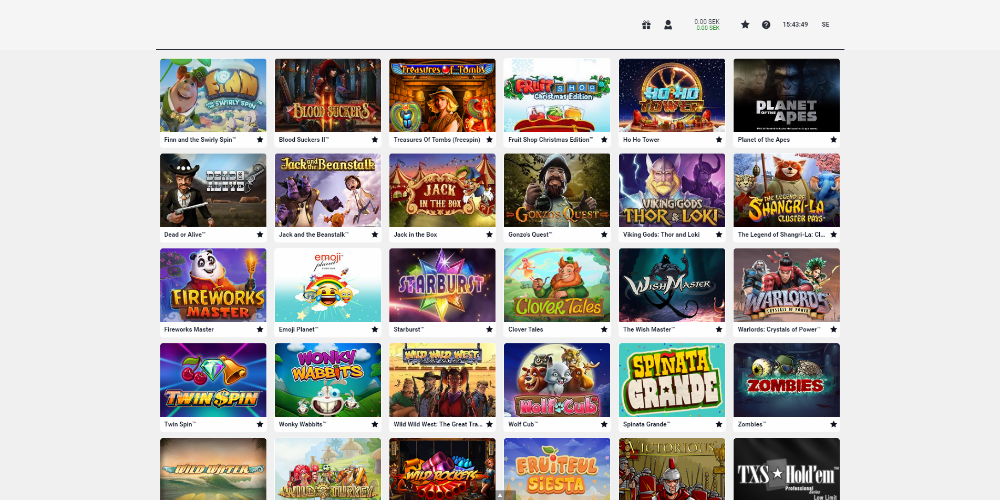Screen dimensions: 1000x500
Task: Open the gift bonuses icon in header
Action: pos(646,25)
